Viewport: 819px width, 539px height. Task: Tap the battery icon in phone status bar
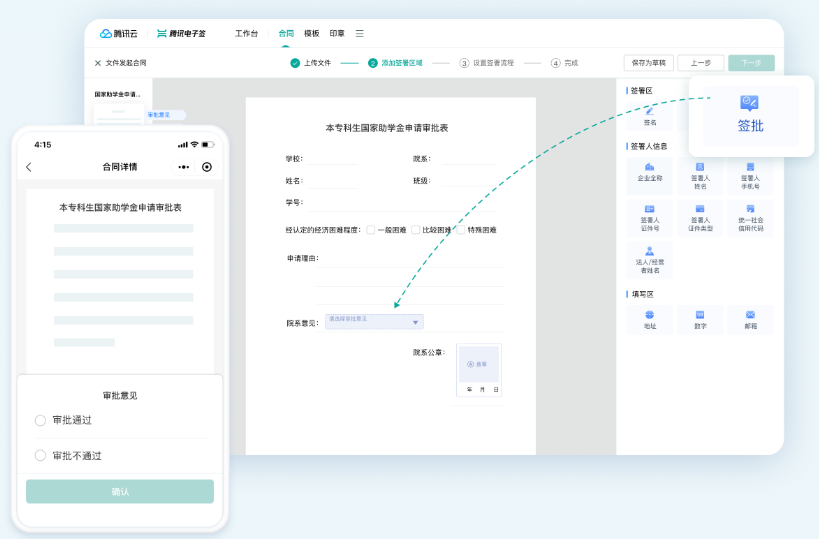208,145
